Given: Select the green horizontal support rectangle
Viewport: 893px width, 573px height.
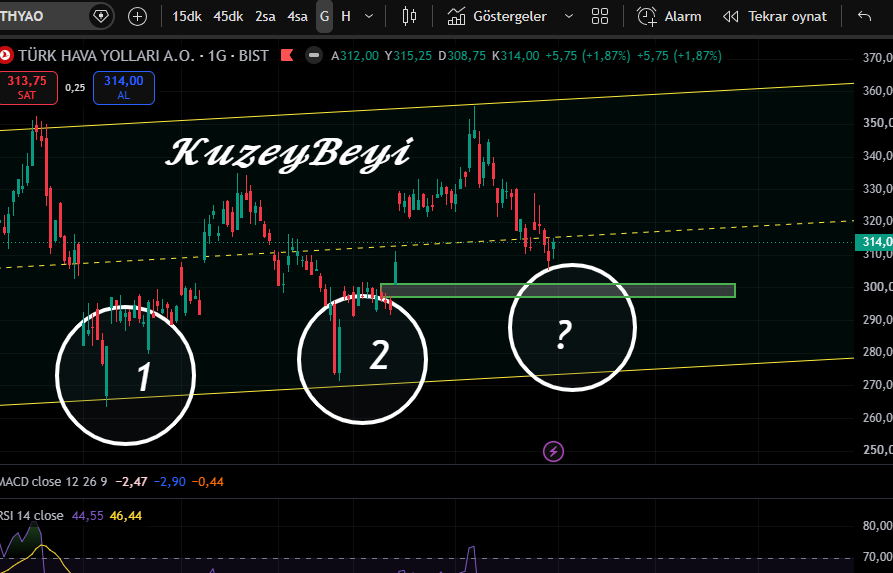Looking at the screenshot, I should click(x=558, y=290).
